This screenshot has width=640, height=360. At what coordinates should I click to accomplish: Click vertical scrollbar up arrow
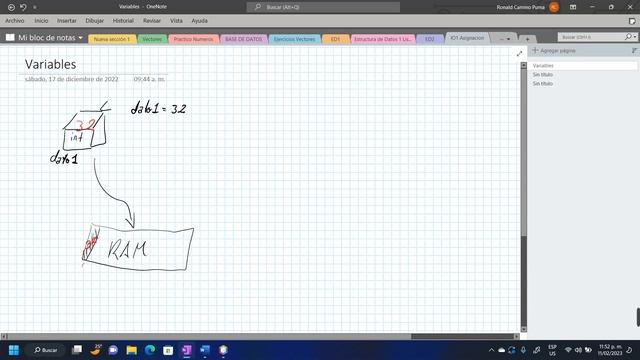tap(524, 65)
